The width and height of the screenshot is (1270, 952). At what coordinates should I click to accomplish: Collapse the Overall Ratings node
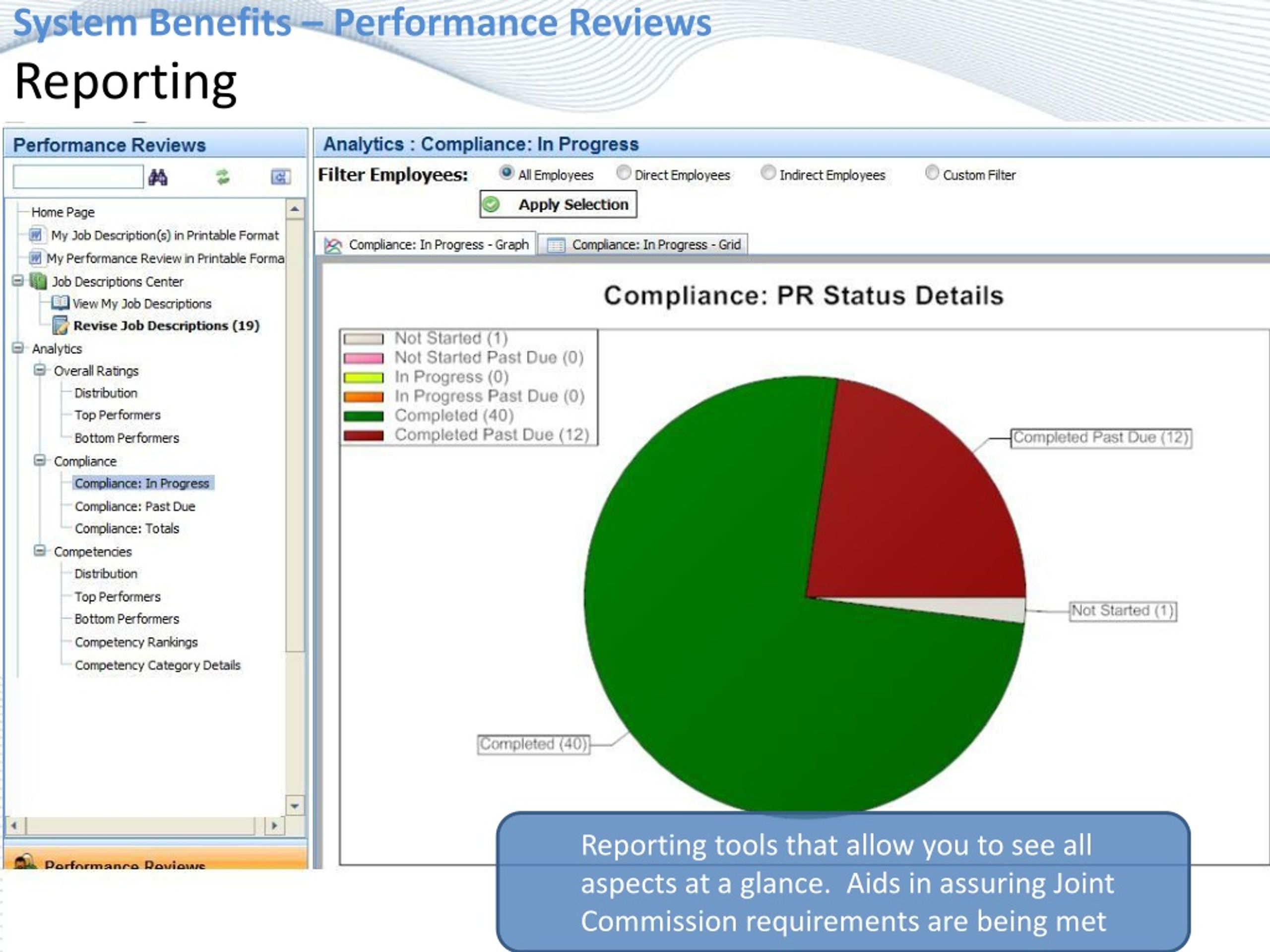click(x=40, y=370)
